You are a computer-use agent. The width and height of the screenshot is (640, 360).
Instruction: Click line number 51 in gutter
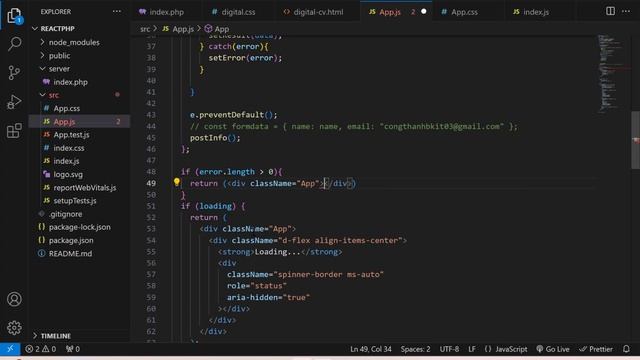point(151,206)
